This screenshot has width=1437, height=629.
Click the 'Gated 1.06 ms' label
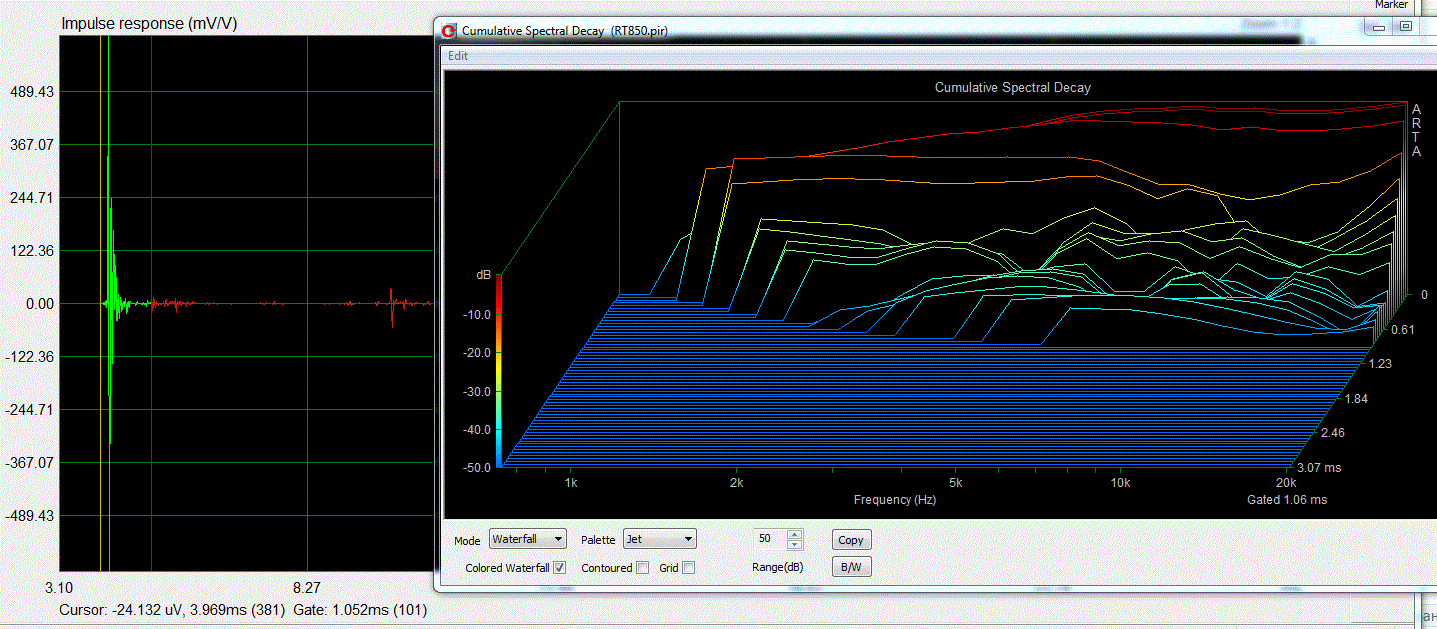pos(1287,499)
